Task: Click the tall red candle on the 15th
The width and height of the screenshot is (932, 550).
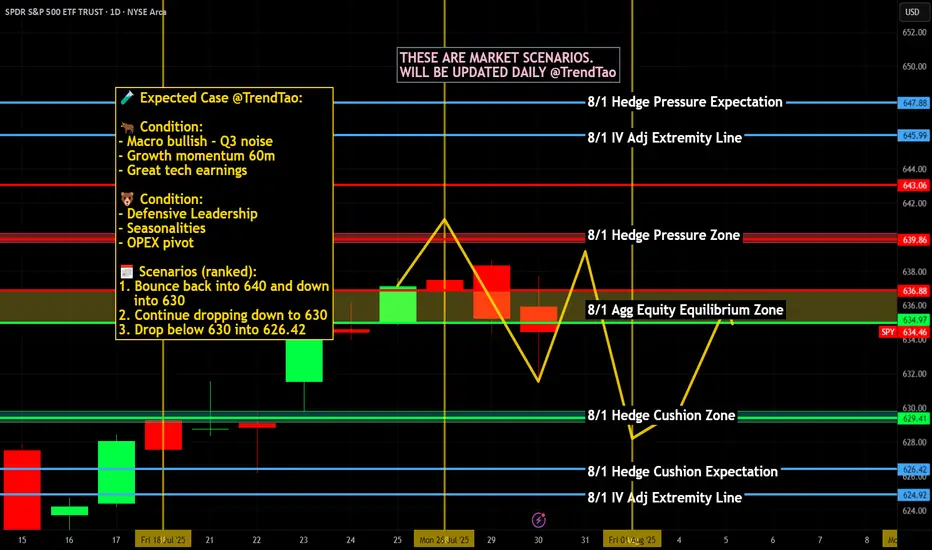Action: tap(22, 489)
